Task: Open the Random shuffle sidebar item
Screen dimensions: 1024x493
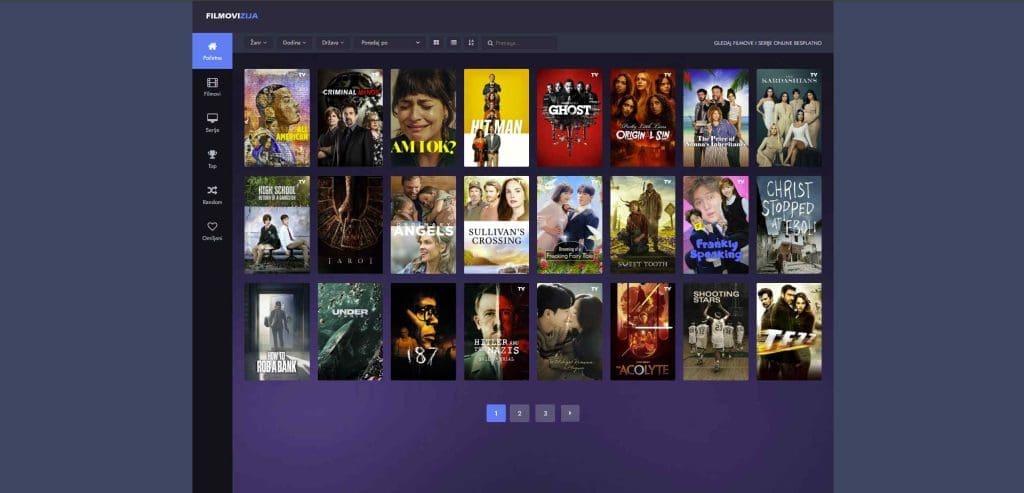Action: tap(212, 195)
